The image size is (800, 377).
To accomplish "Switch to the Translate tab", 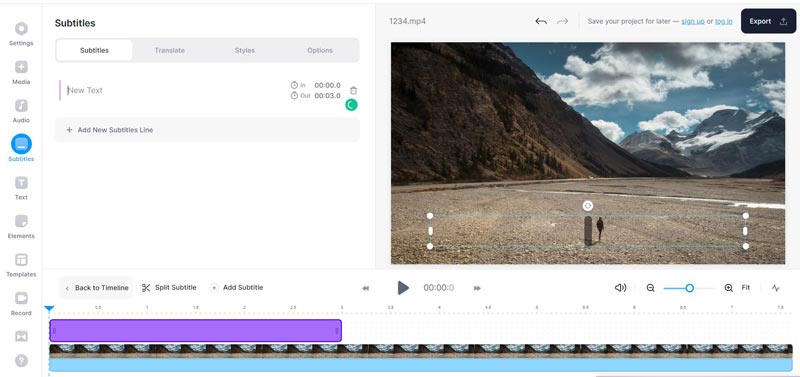I will coord(169,51).
